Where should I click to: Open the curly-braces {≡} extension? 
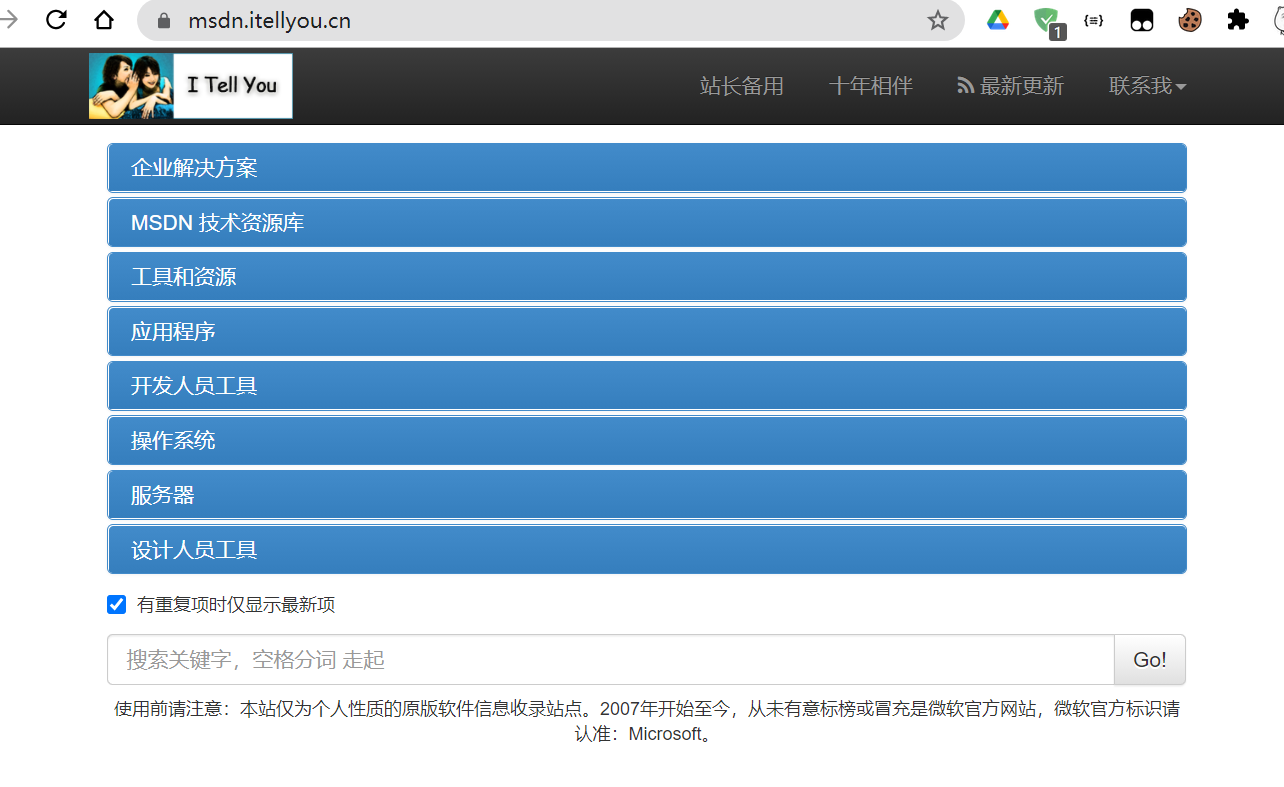[1094, 20]
